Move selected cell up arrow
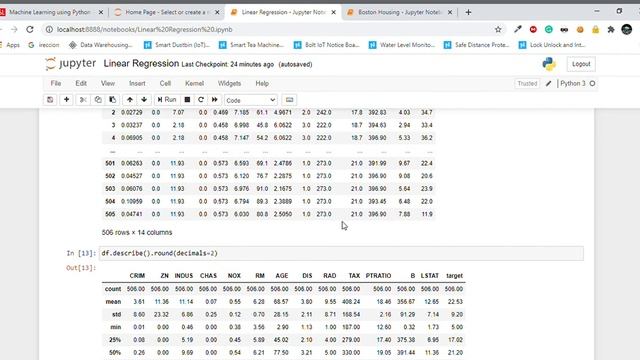 tap(130, 100)
